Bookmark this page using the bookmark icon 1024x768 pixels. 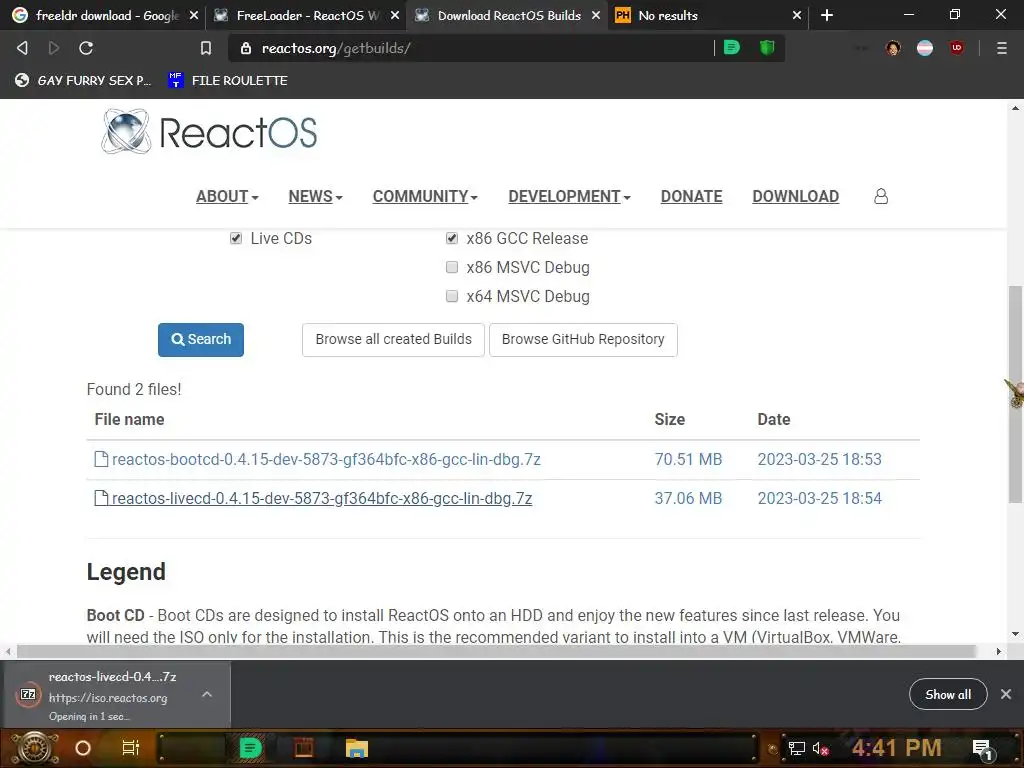point(206,48)
